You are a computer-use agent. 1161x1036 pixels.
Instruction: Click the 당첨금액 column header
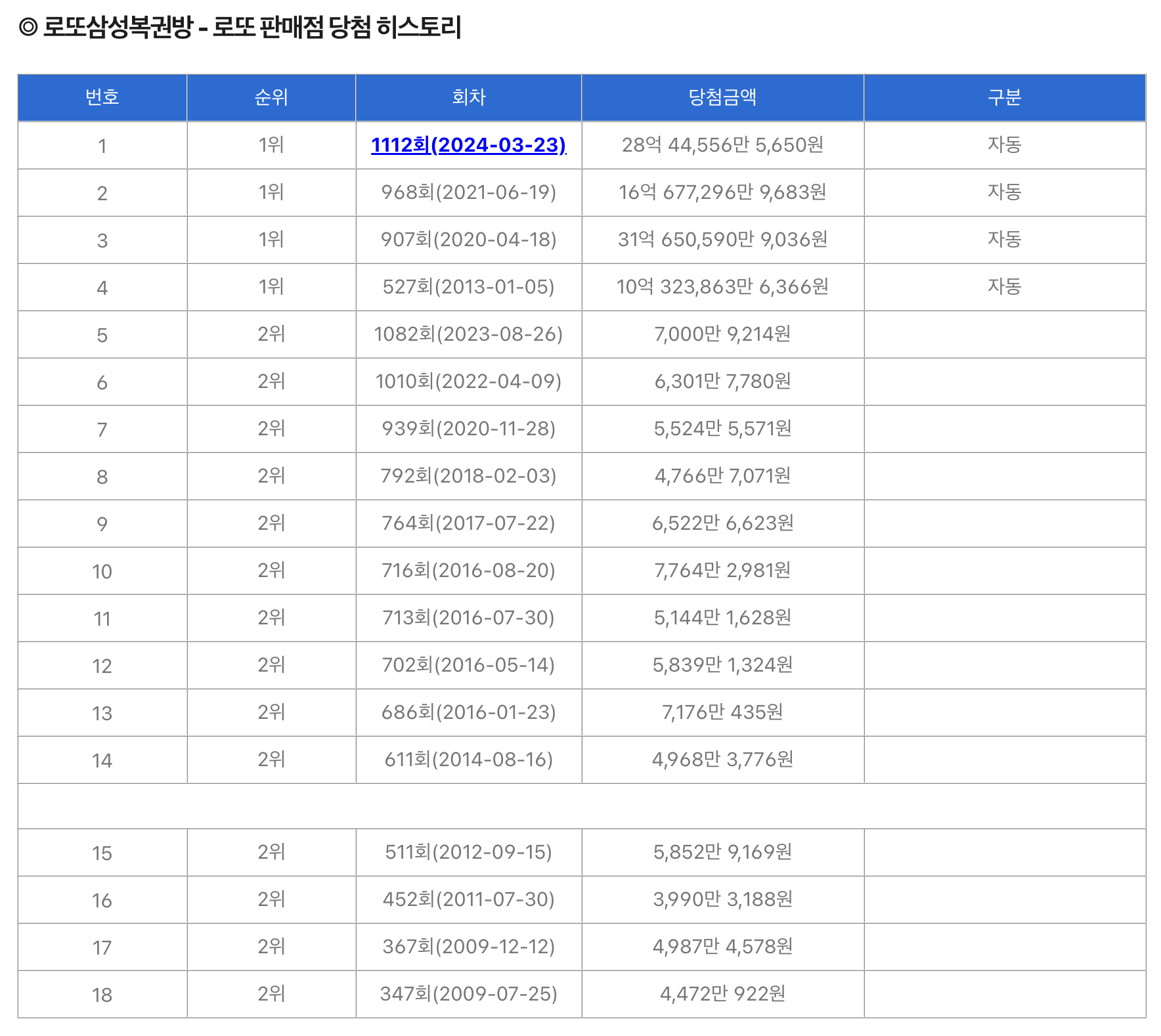722,97
